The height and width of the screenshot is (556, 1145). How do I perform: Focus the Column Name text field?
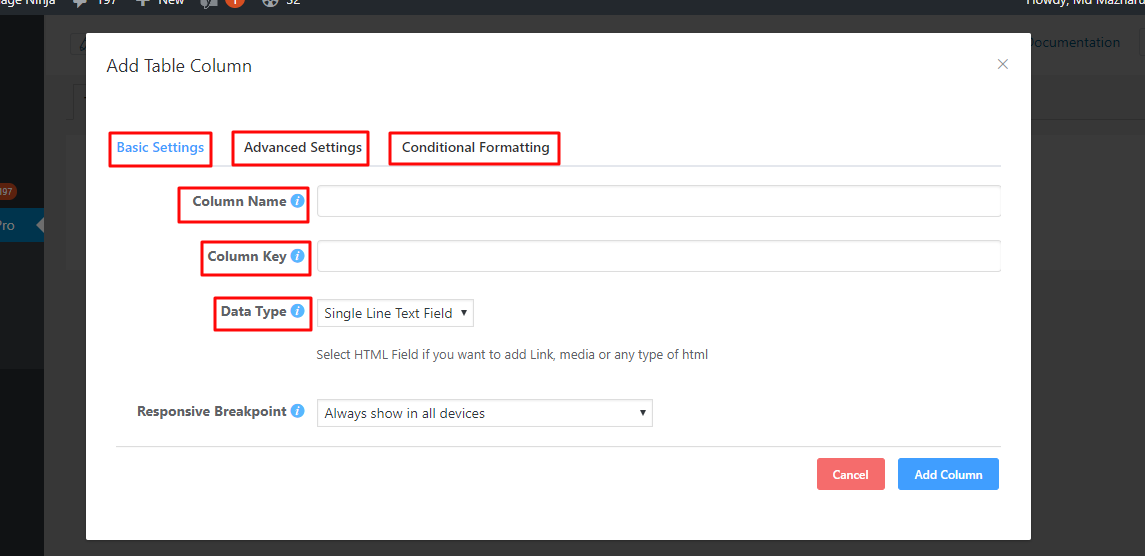[658, 201]
